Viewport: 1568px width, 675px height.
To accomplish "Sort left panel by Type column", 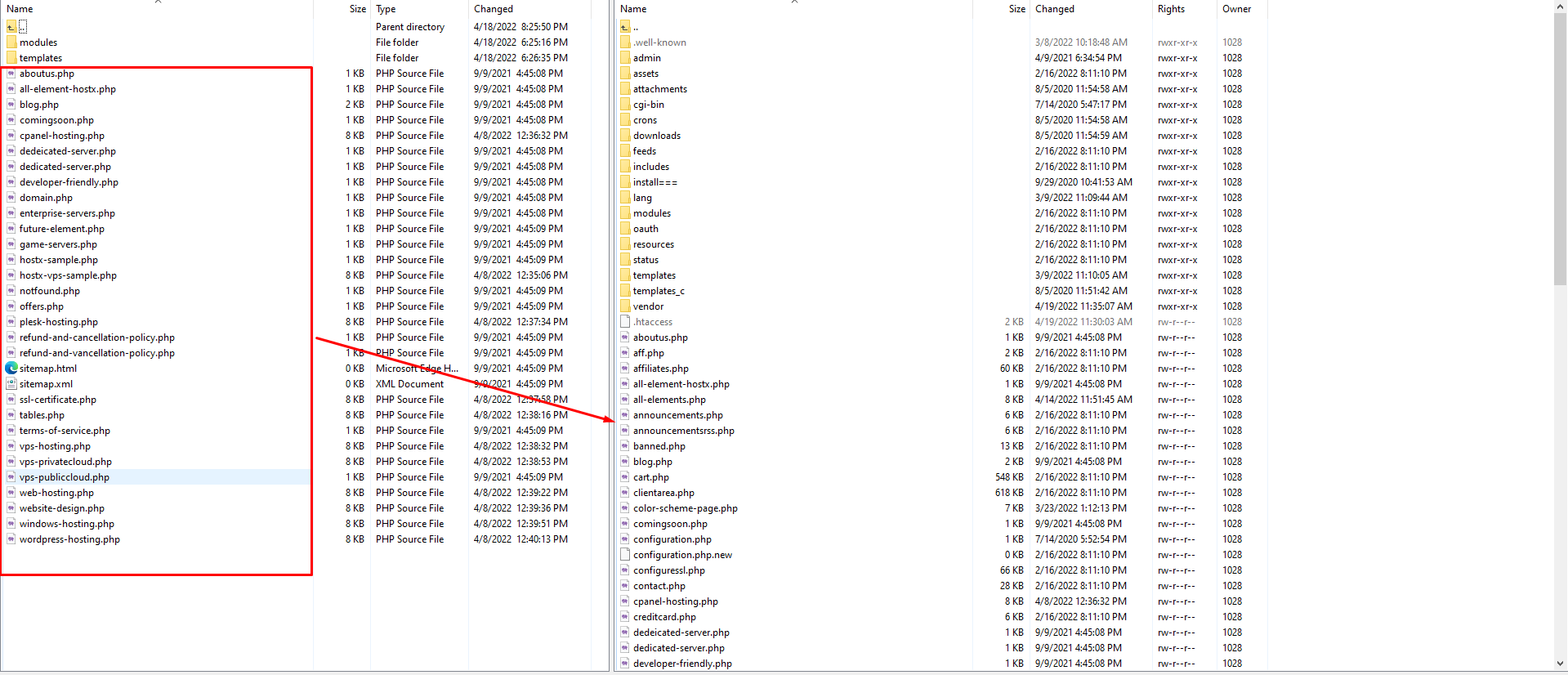I will click(x=386, y=9).
